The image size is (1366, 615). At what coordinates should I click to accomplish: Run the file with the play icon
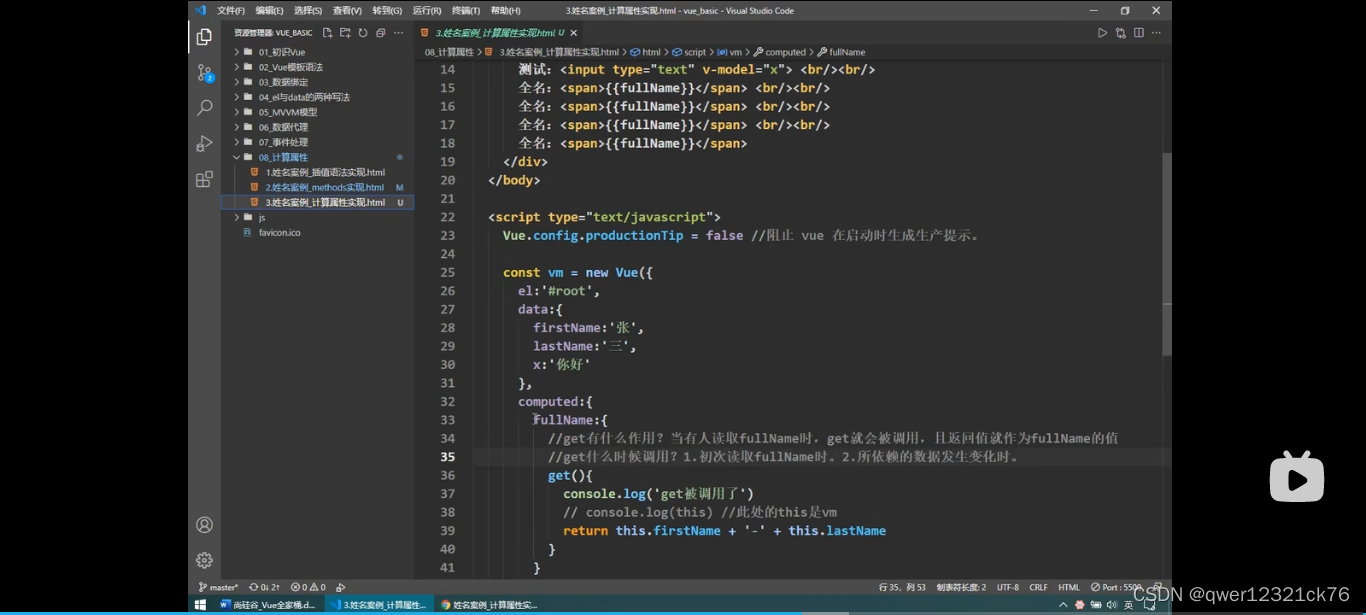1102,33
